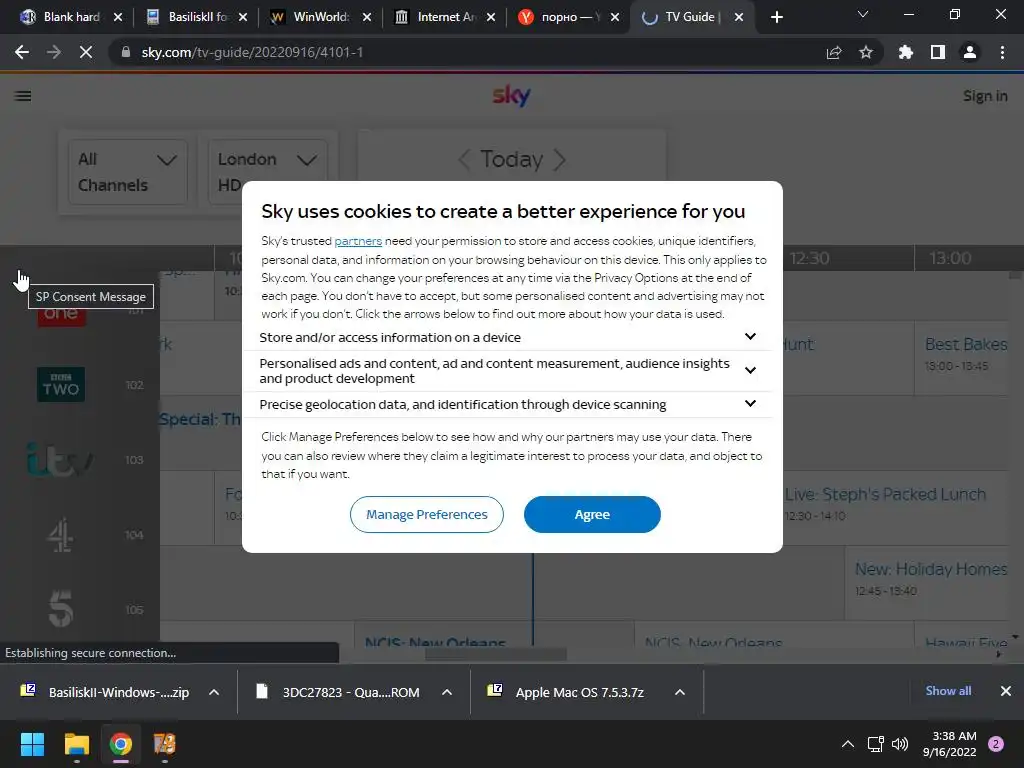Open the 7-Zip app in taskbar
The image size is (1024, 768).
[x=165, y=744]
